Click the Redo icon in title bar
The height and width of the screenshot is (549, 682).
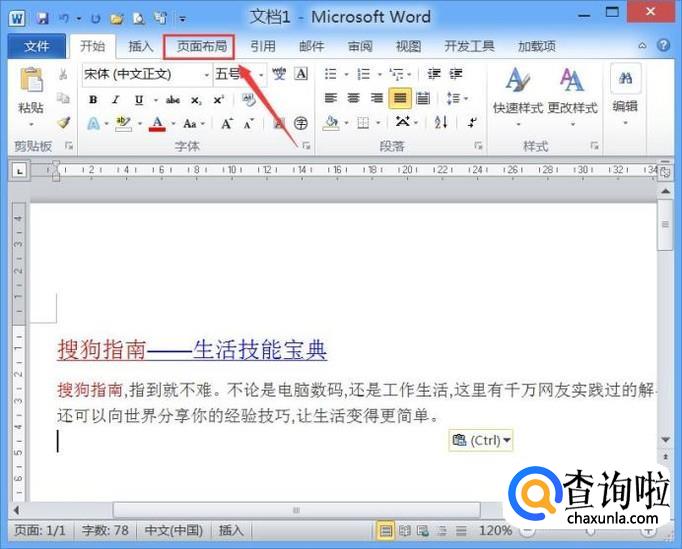[x=96, y=18]
